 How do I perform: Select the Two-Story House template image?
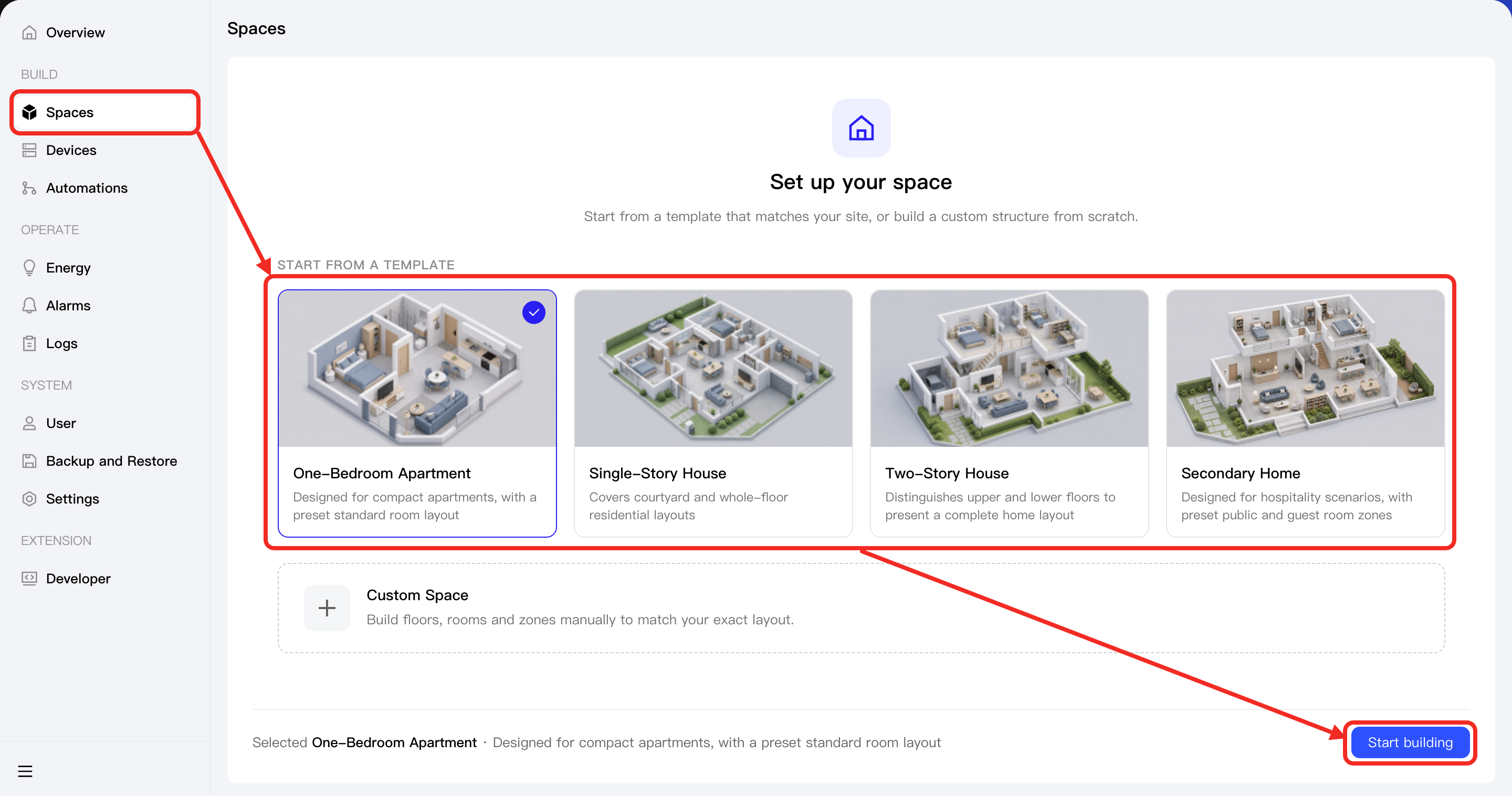(x=1009, y=369)
